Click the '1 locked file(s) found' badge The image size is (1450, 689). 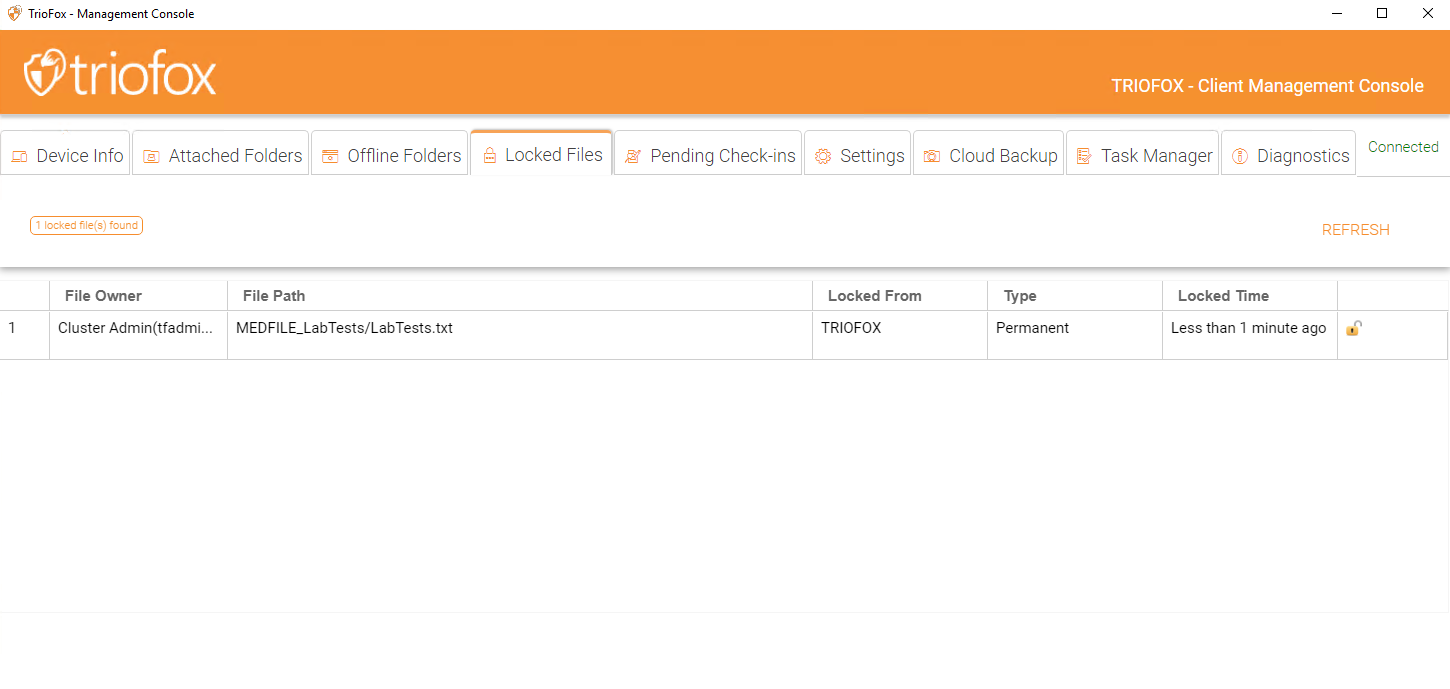[87, 225]
